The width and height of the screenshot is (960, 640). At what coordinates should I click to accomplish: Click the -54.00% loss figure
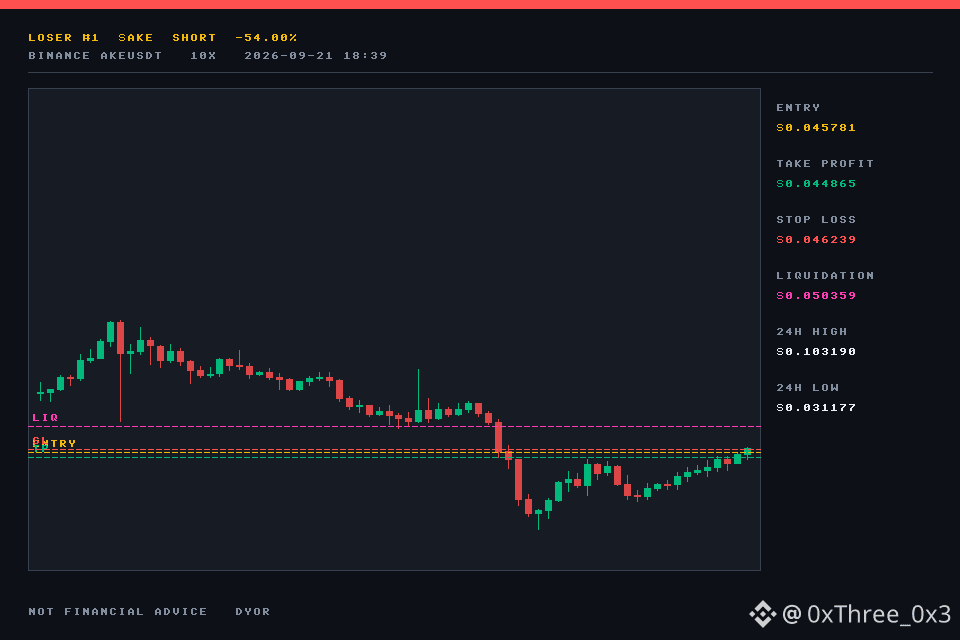(266, 37)
